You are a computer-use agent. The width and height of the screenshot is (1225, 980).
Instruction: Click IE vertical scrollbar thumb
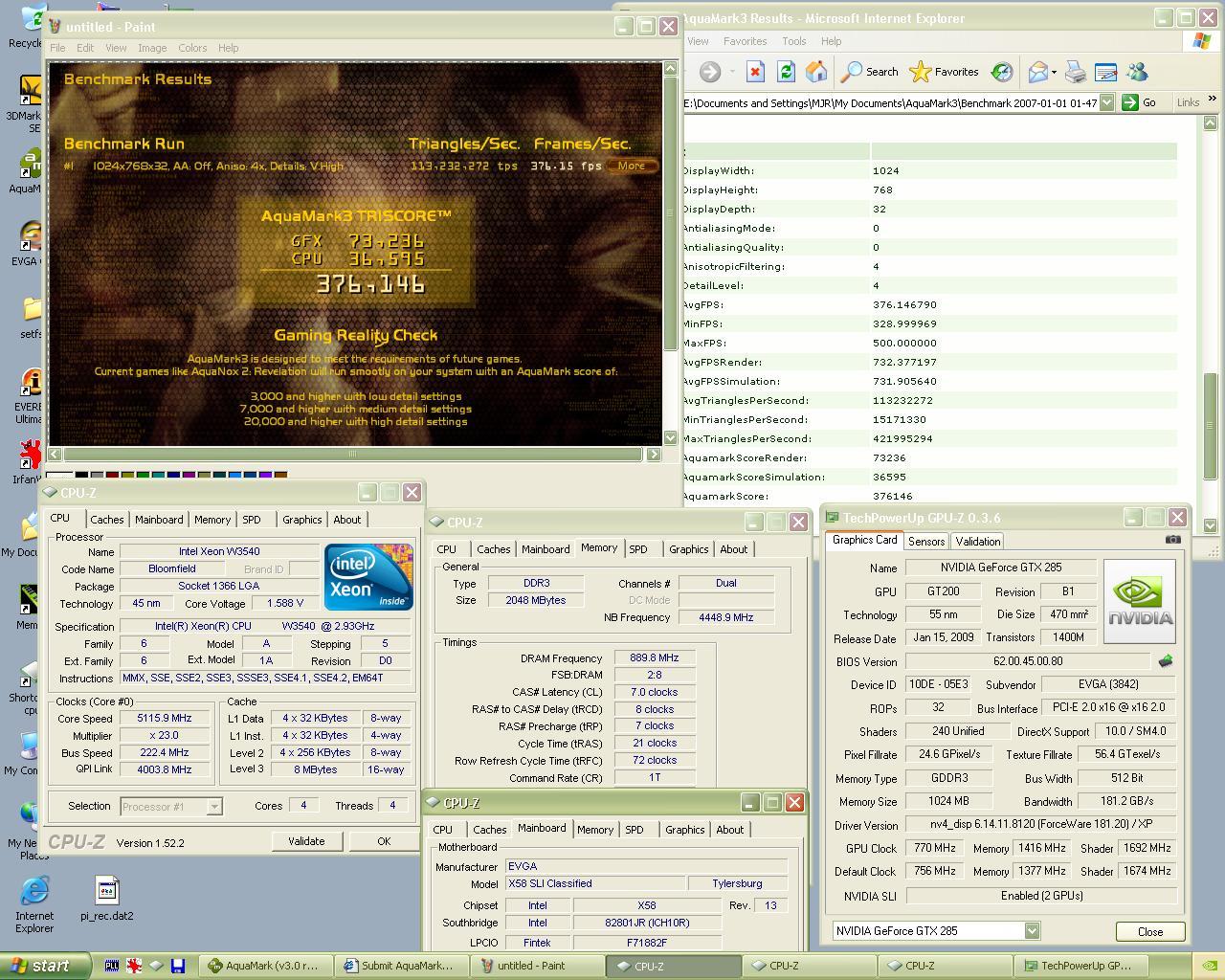tap(1211, 426)
